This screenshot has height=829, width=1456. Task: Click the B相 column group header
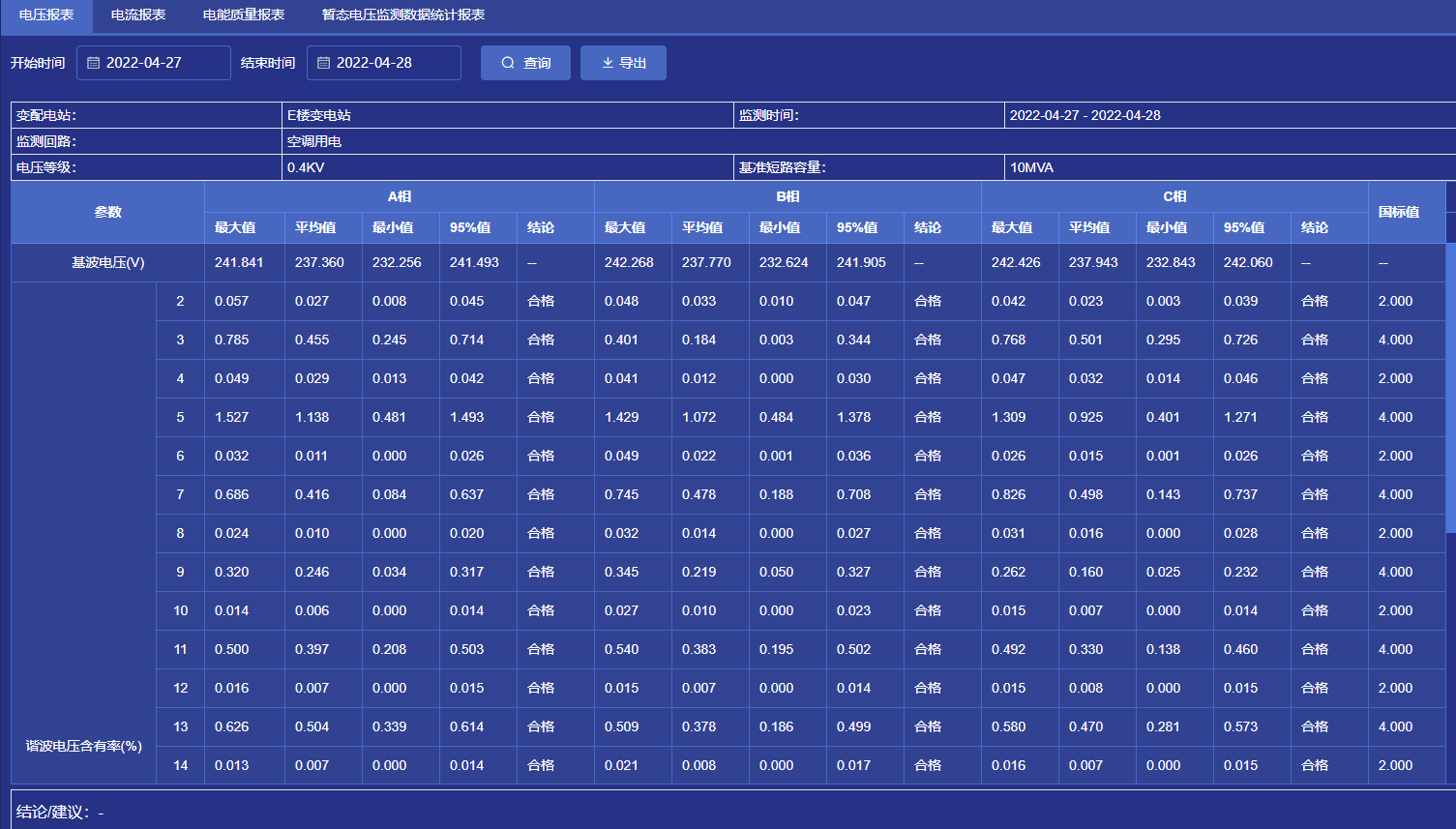787,196
